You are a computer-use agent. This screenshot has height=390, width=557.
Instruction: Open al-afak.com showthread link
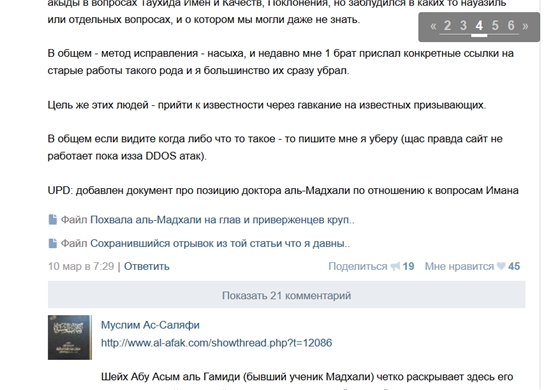(216, 343)
